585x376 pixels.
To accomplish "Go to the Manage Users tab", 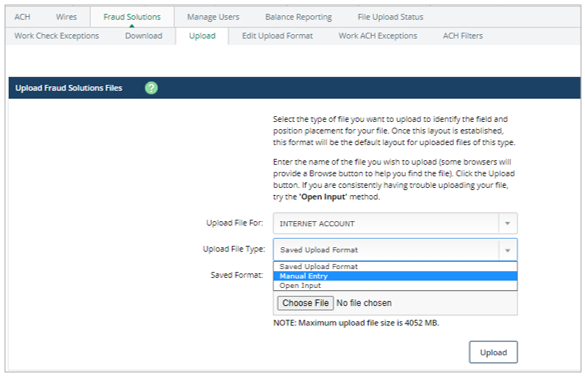I will click(213, 17).
